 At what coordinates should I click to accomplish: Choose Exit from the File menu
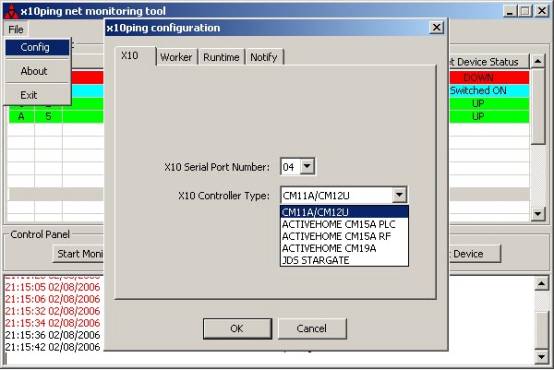pos(37,95)
